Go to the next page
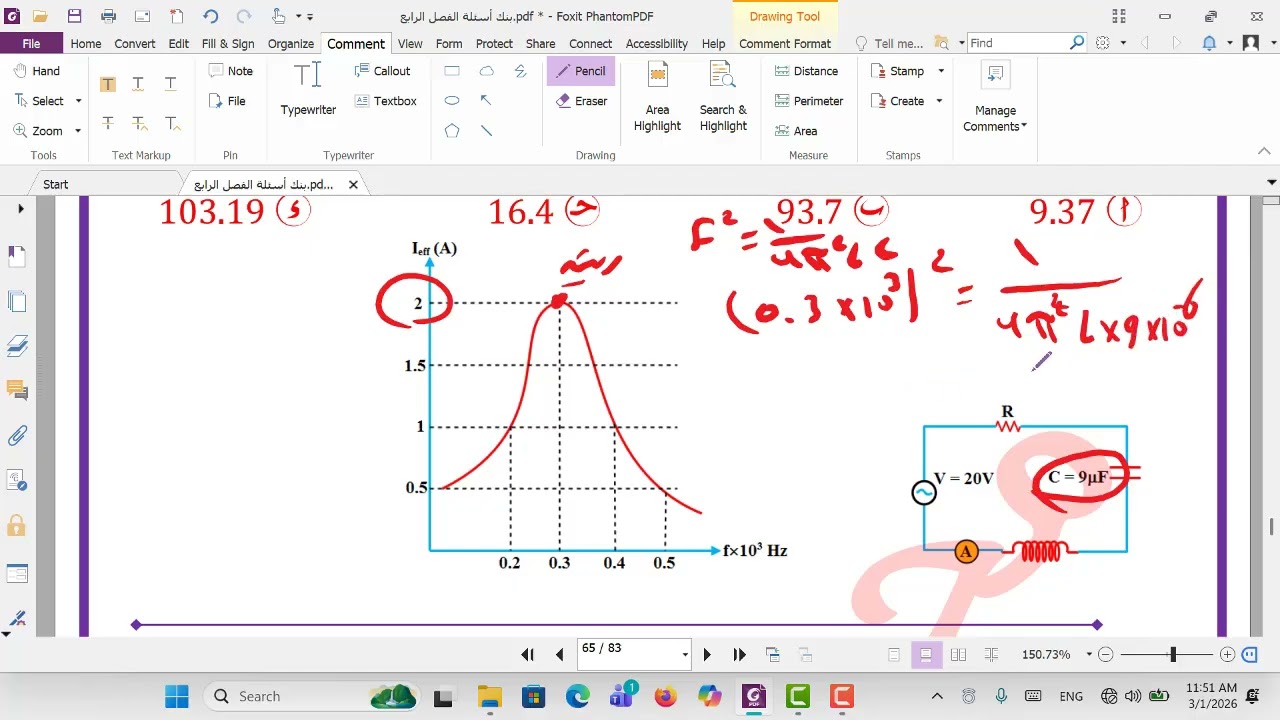Viewport: 1280px width, 720px height. click(x=707, y=655)
